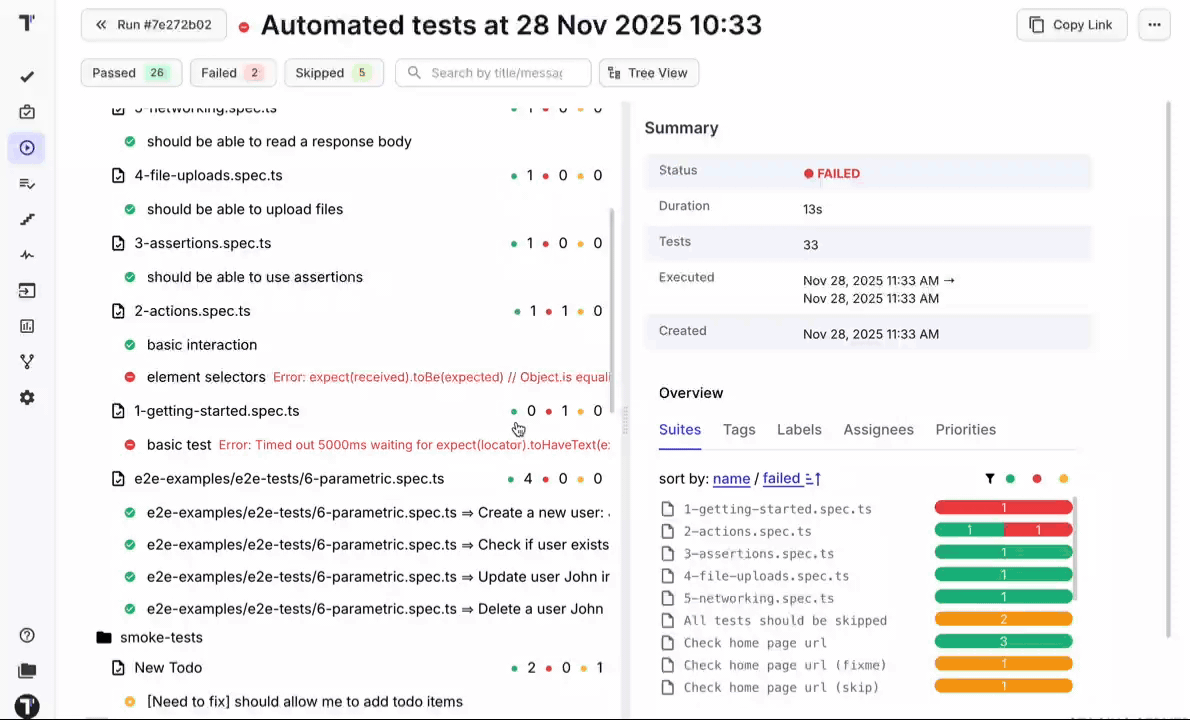This screenshot has width=1190, height=720.
Task: Filter by Failed 2 tests
Action: pos(233,73)
